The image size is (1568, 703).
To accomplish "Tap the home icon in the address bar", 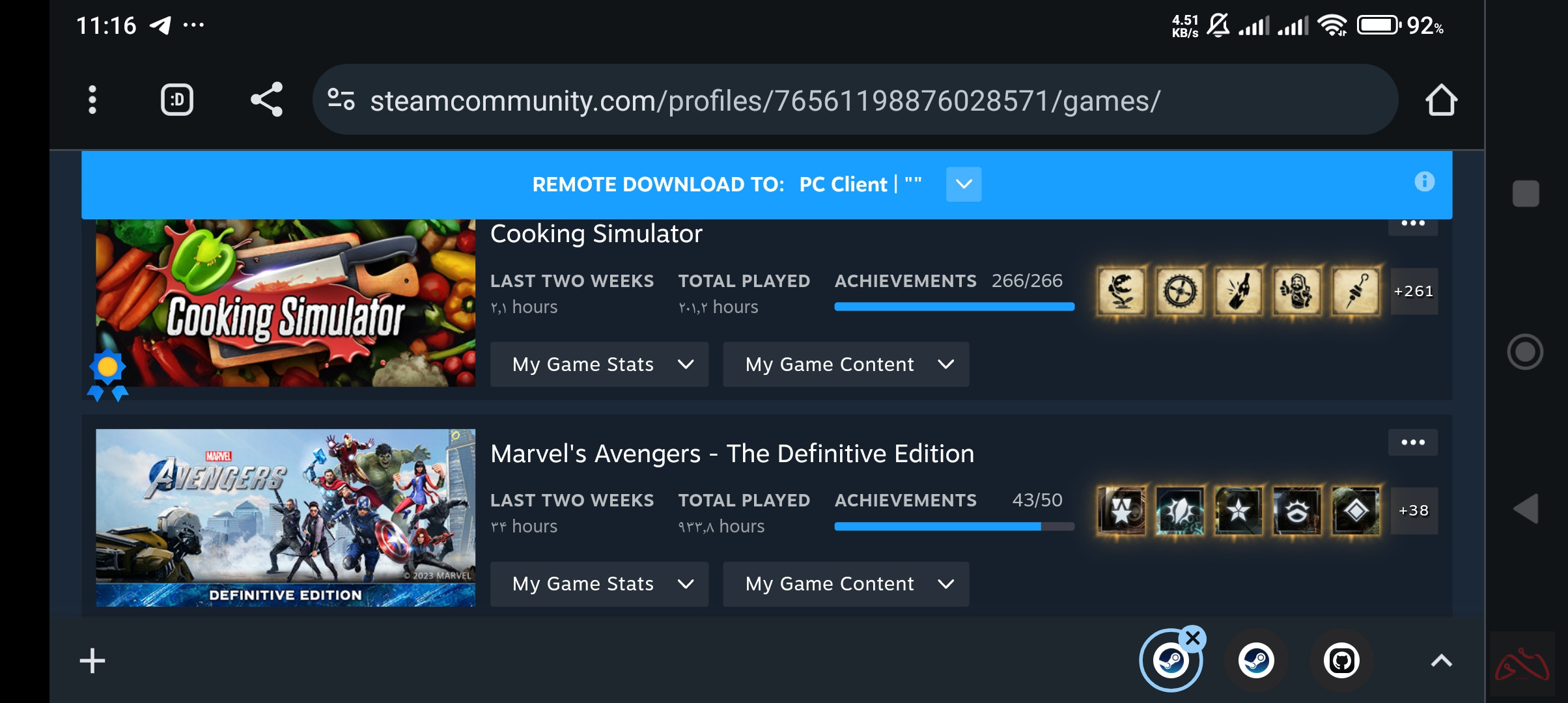I will click(x=1443, y=99).
